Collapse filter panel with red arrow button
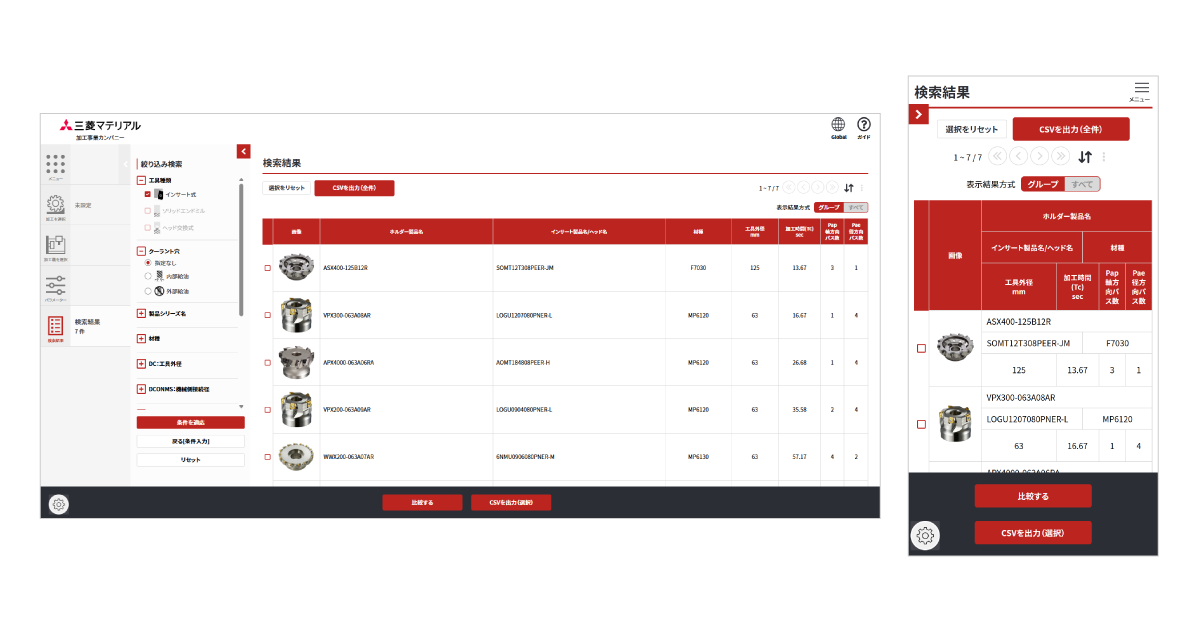Screen dimensions: 1200x630 click(243, 151)
